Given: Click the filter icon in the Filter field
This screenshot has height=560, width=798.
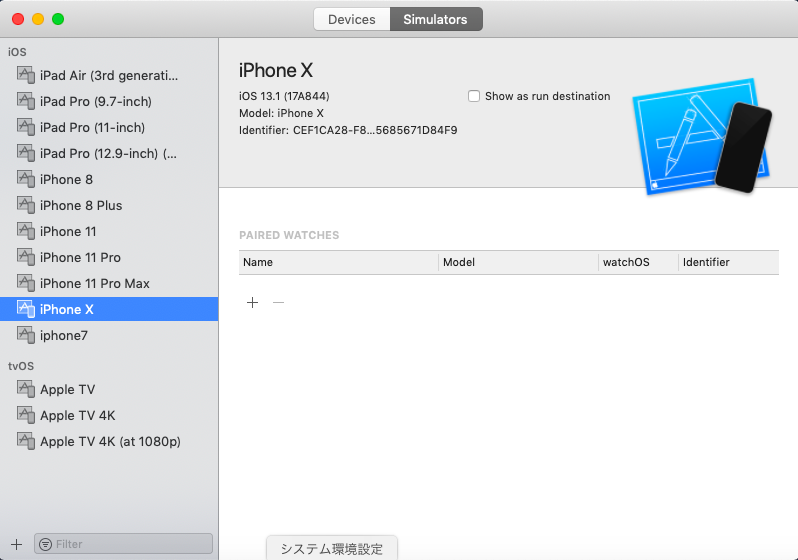Looking at the screenshot, I should point(45,544).
